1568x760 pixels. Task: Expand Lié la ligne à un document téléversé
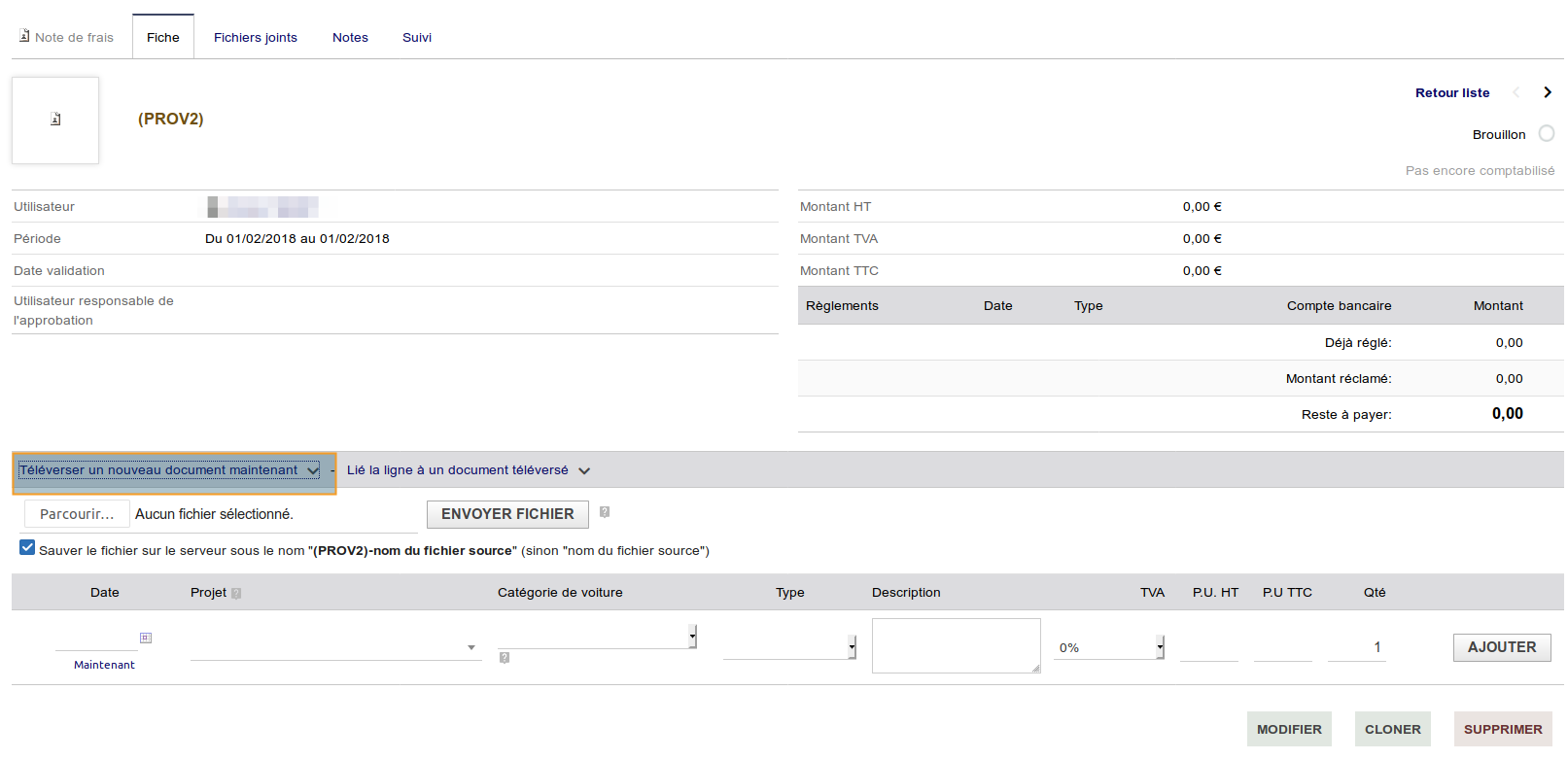click(469, 470)
